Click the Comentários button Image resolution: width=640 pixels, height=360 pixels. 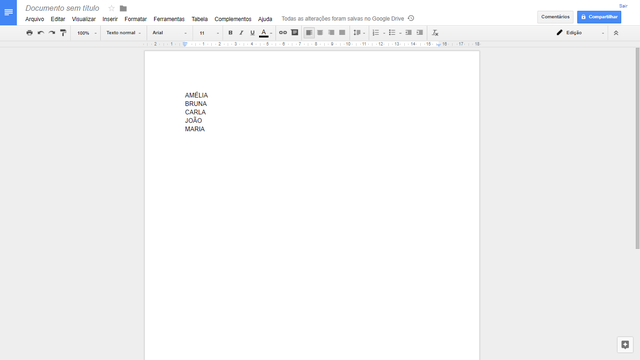pyautogui.click(x=555, y=17)
